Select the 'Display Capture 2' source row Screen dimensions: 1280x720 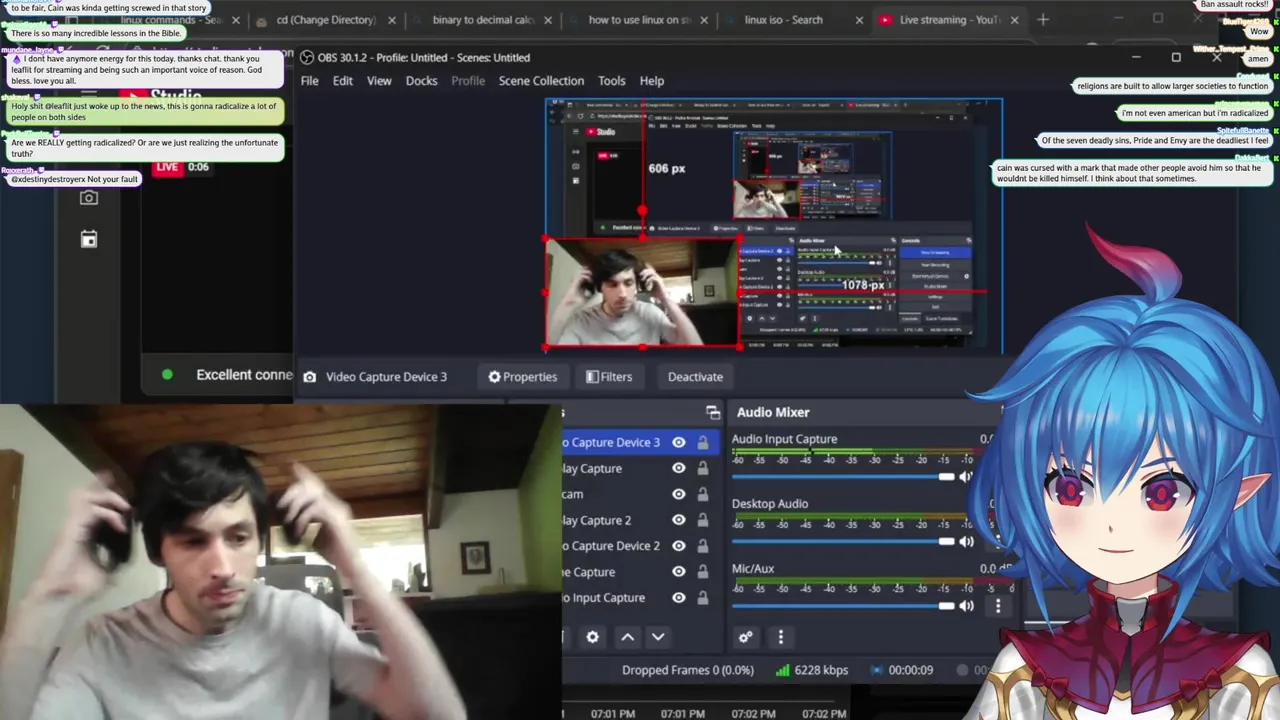(x=639, y=520)
